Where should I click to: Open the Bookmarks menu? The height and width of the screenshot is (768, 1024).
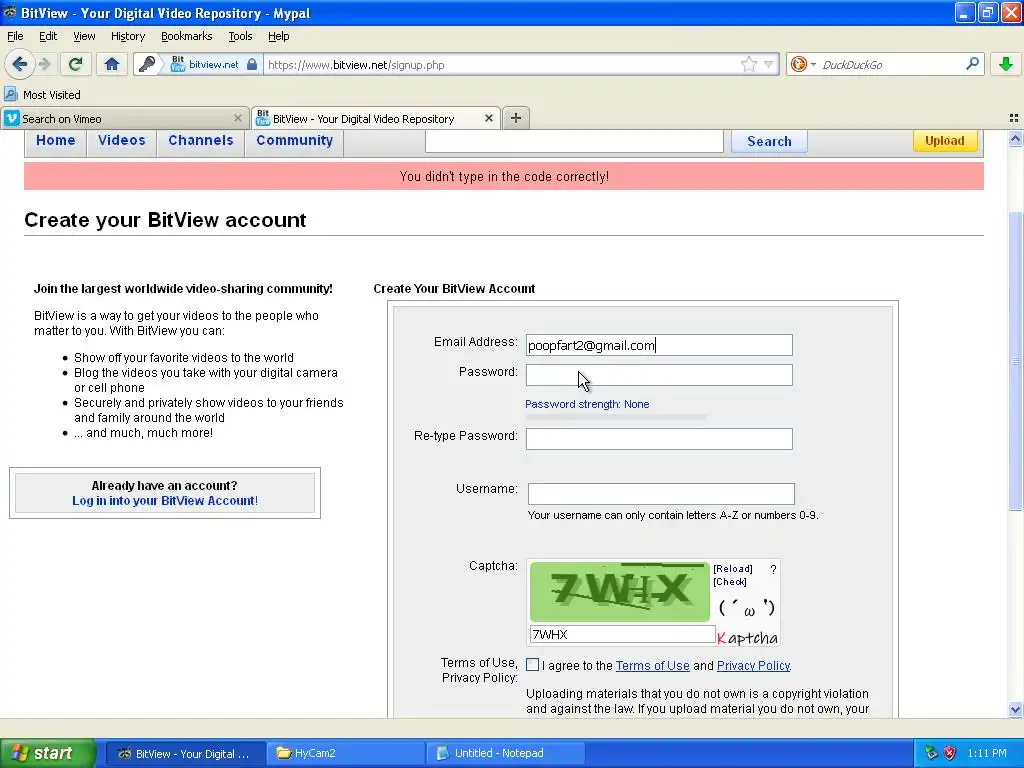click(x=186, y=36)
